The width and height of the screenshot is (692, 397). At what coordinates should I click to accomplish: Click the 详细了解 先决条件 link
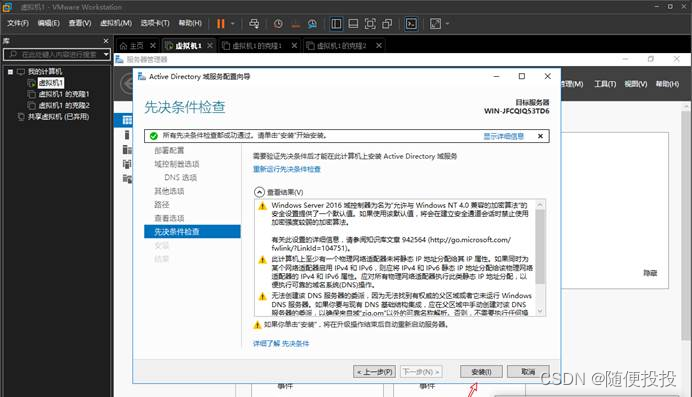click(x=281, y=344)
